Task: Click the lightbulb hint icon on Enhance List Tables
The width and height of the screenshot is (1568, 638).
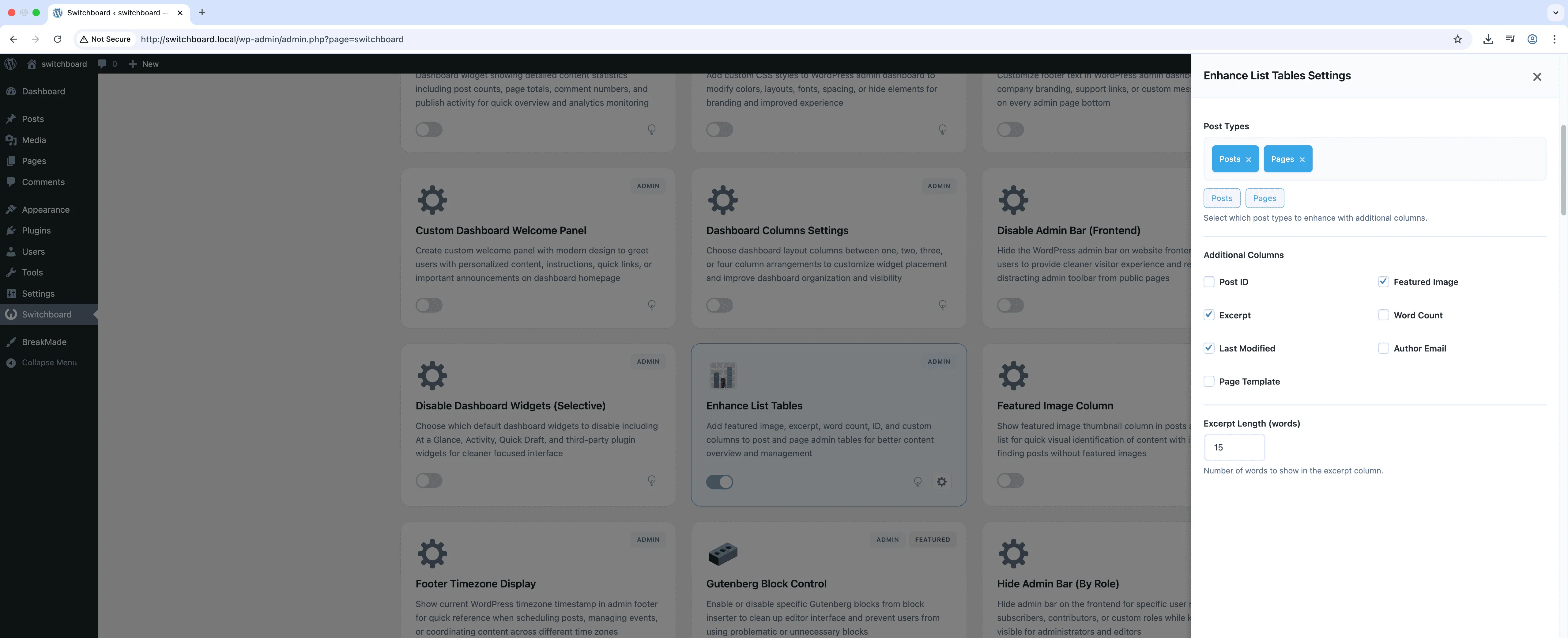Action: tap(918, 482)
